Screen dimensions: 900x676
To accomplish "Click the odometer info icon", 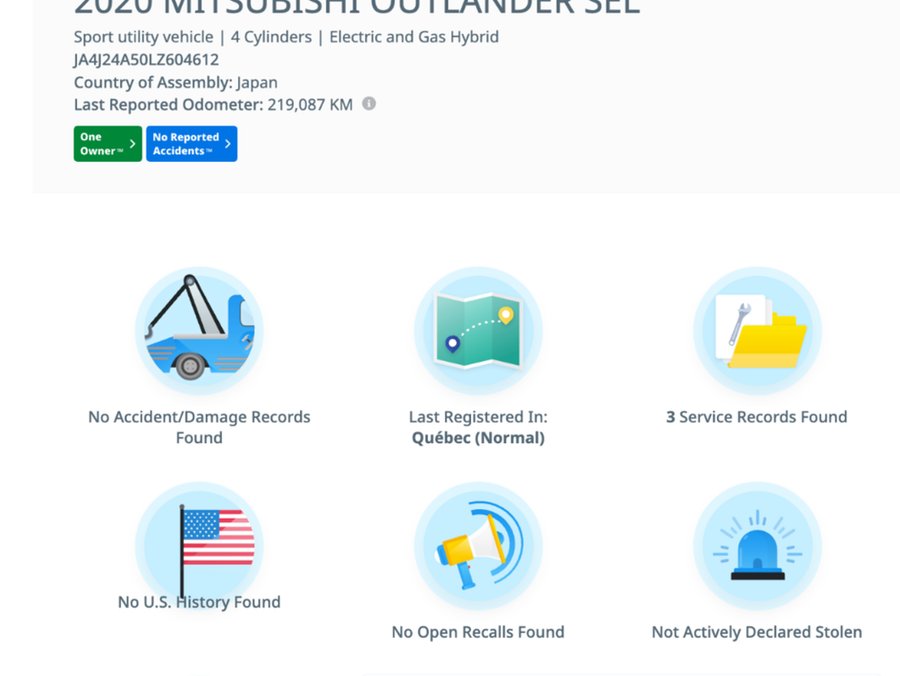I will pyautogui.click(x=369, y=104).
